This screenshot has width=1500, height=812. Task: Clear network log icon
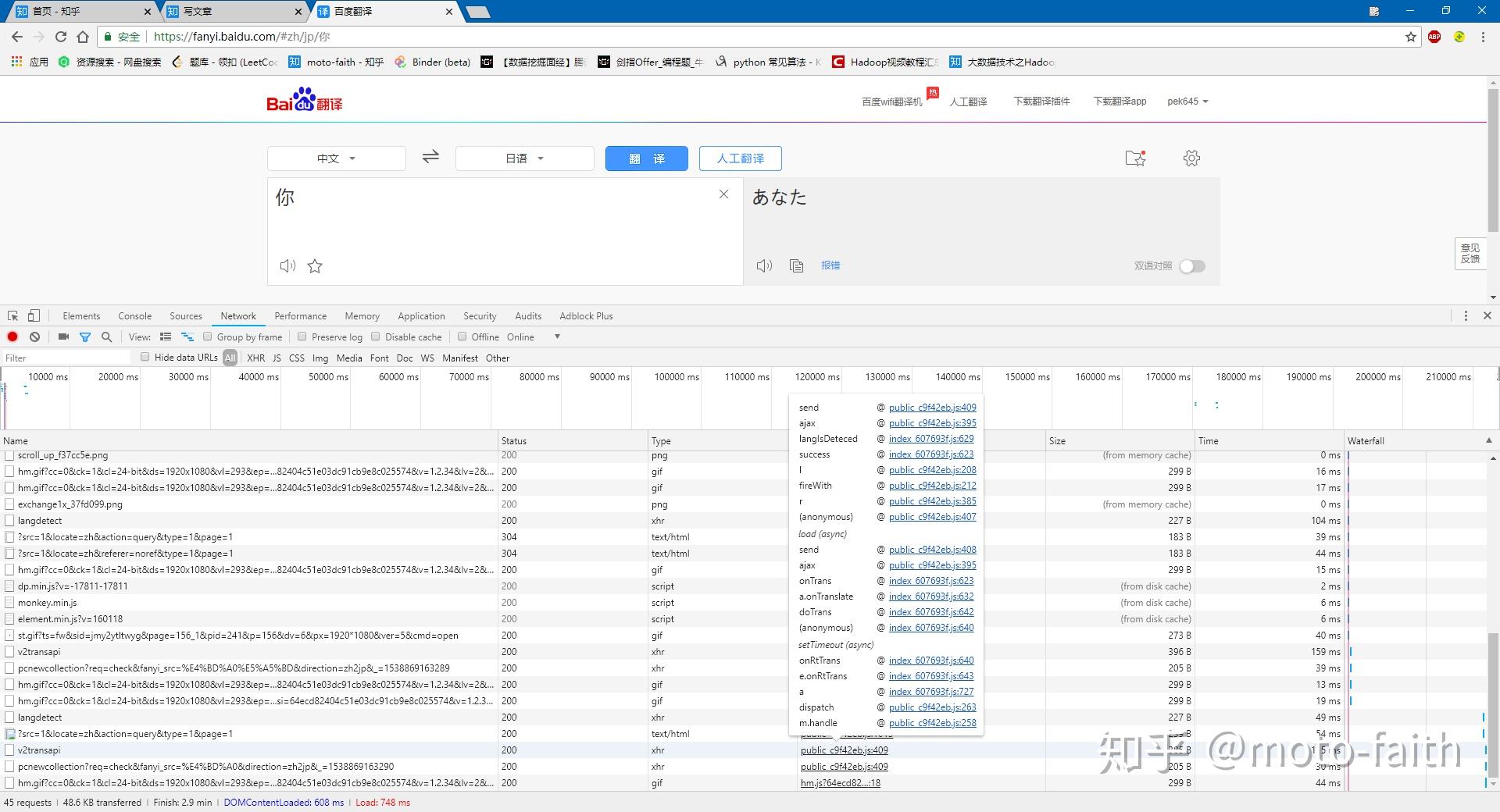click(34, 337)
